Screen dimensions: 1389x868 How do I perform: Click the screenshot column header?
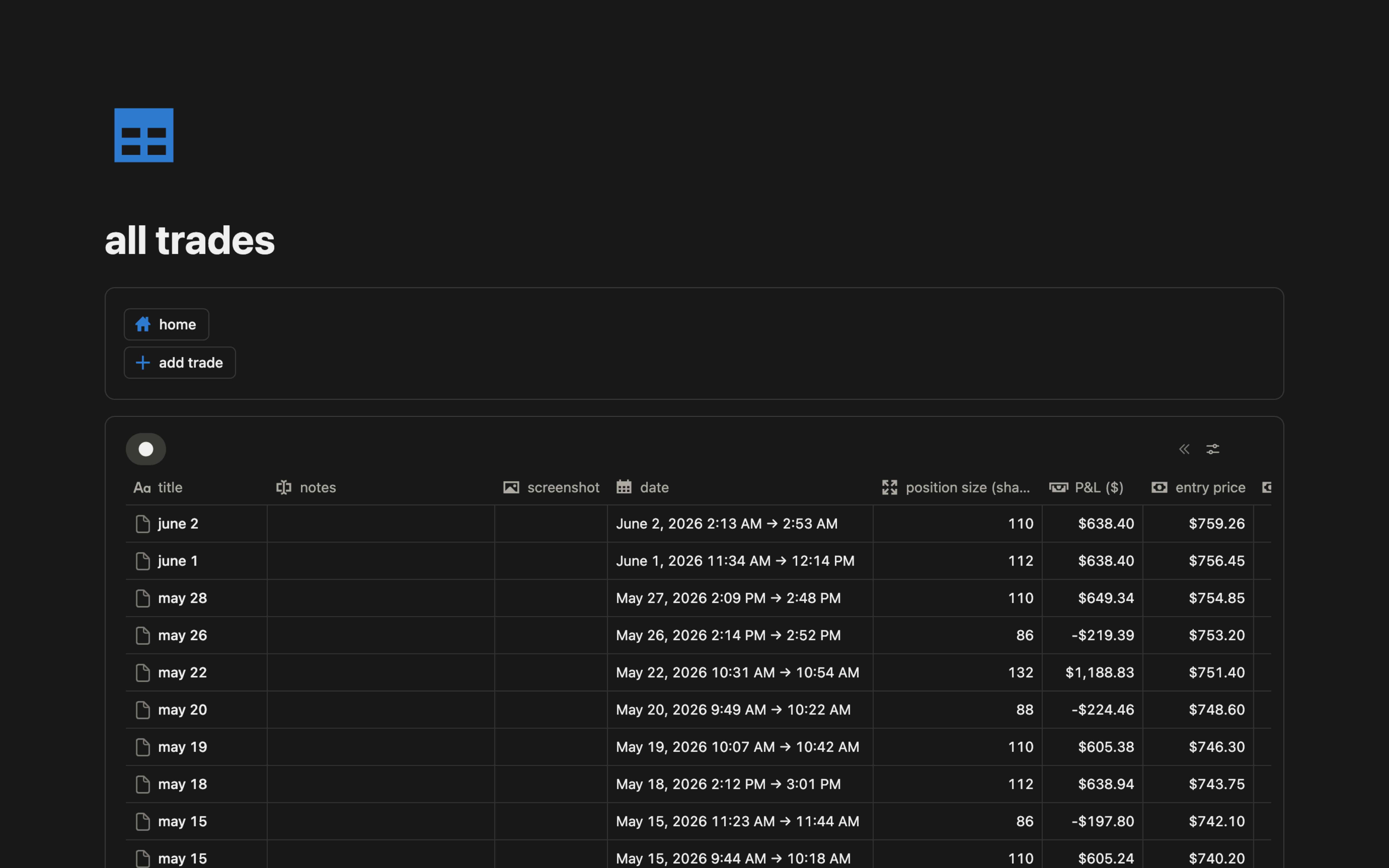tap(551, 487)
